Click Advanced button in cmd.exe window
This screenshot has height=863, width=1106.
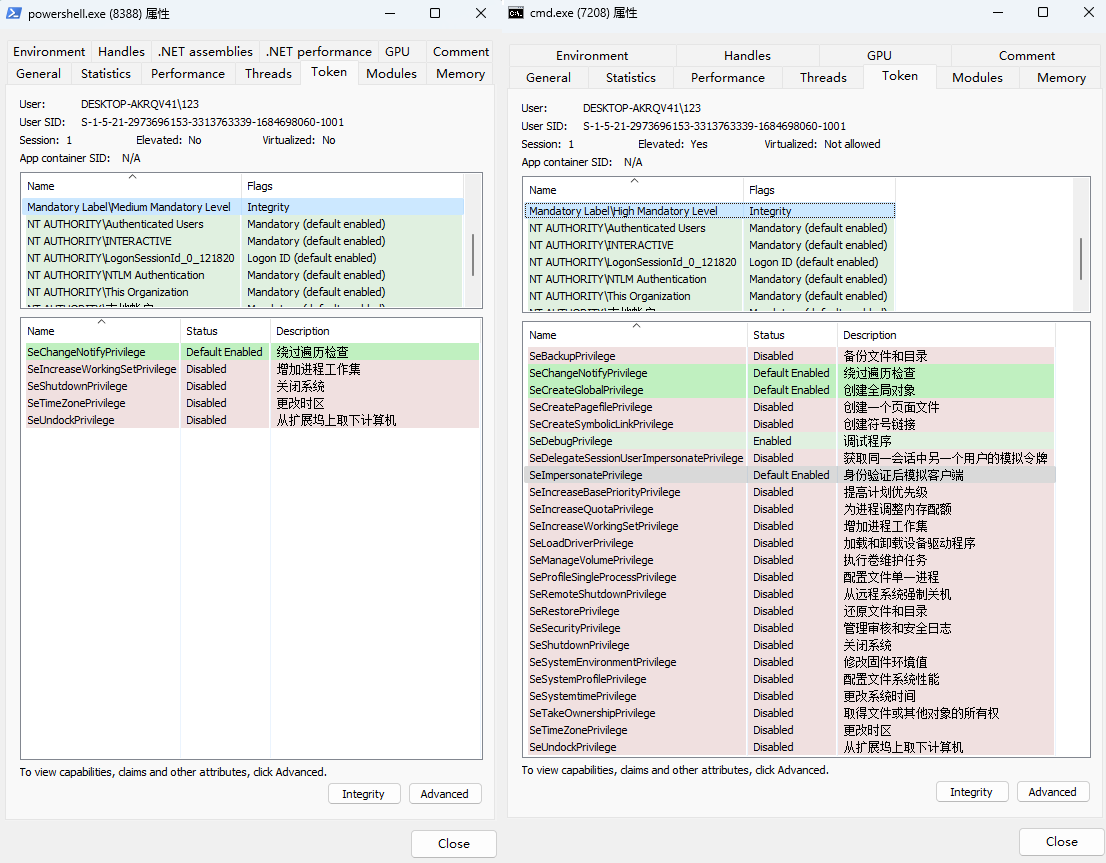tap(1052, 792)
